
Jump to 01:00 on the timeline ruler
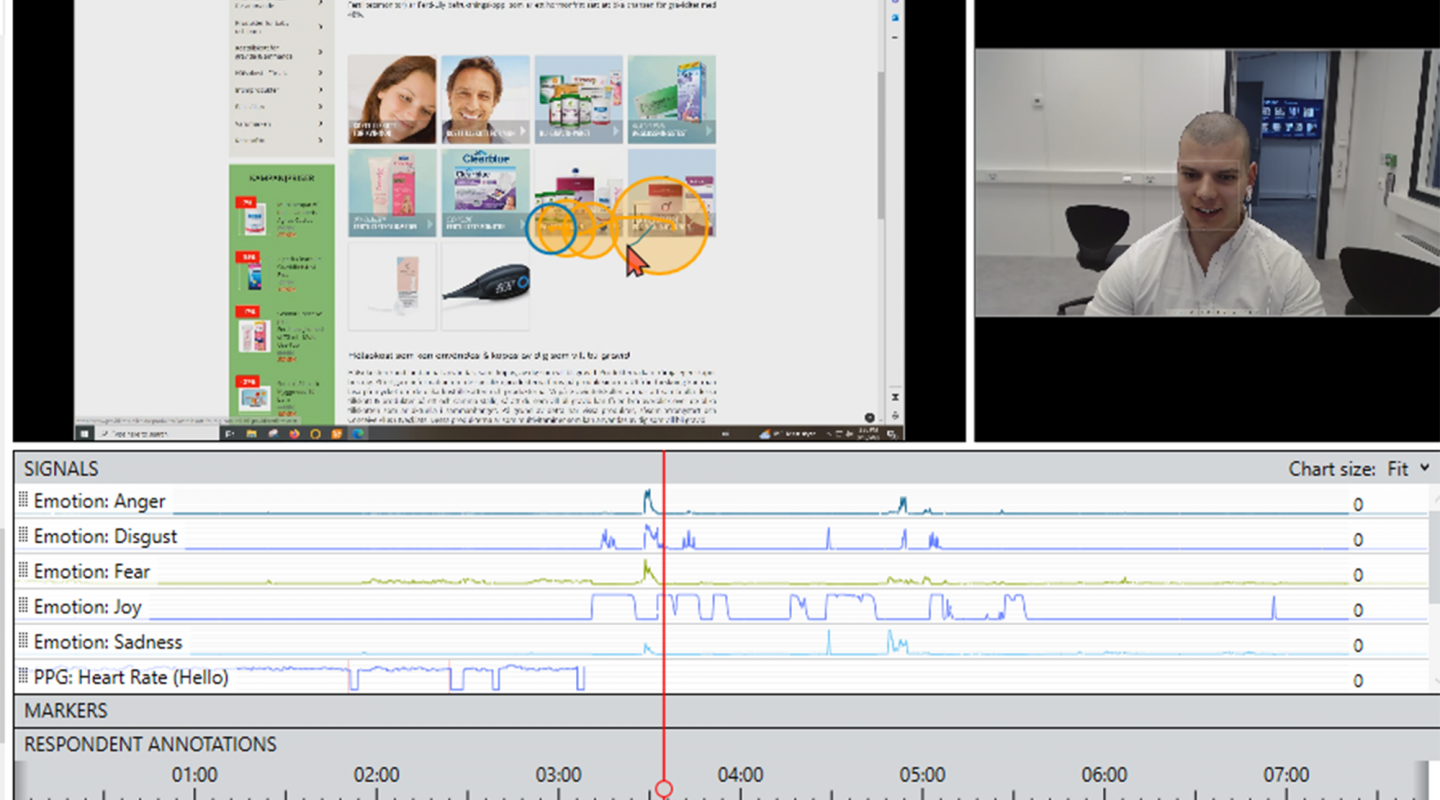(195, 775)
